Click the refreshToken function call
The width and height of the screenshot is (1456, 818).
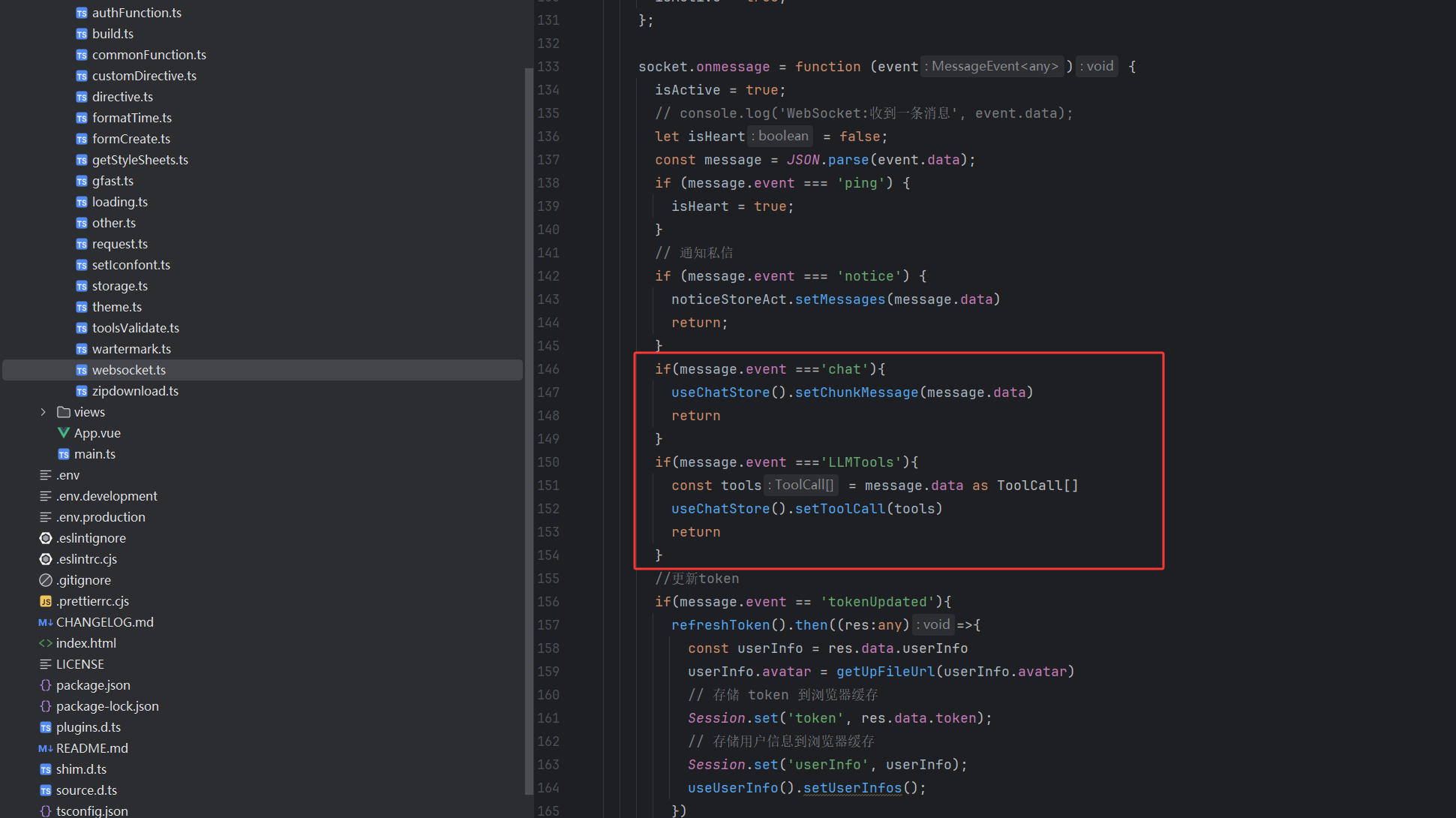coord(720,625)
